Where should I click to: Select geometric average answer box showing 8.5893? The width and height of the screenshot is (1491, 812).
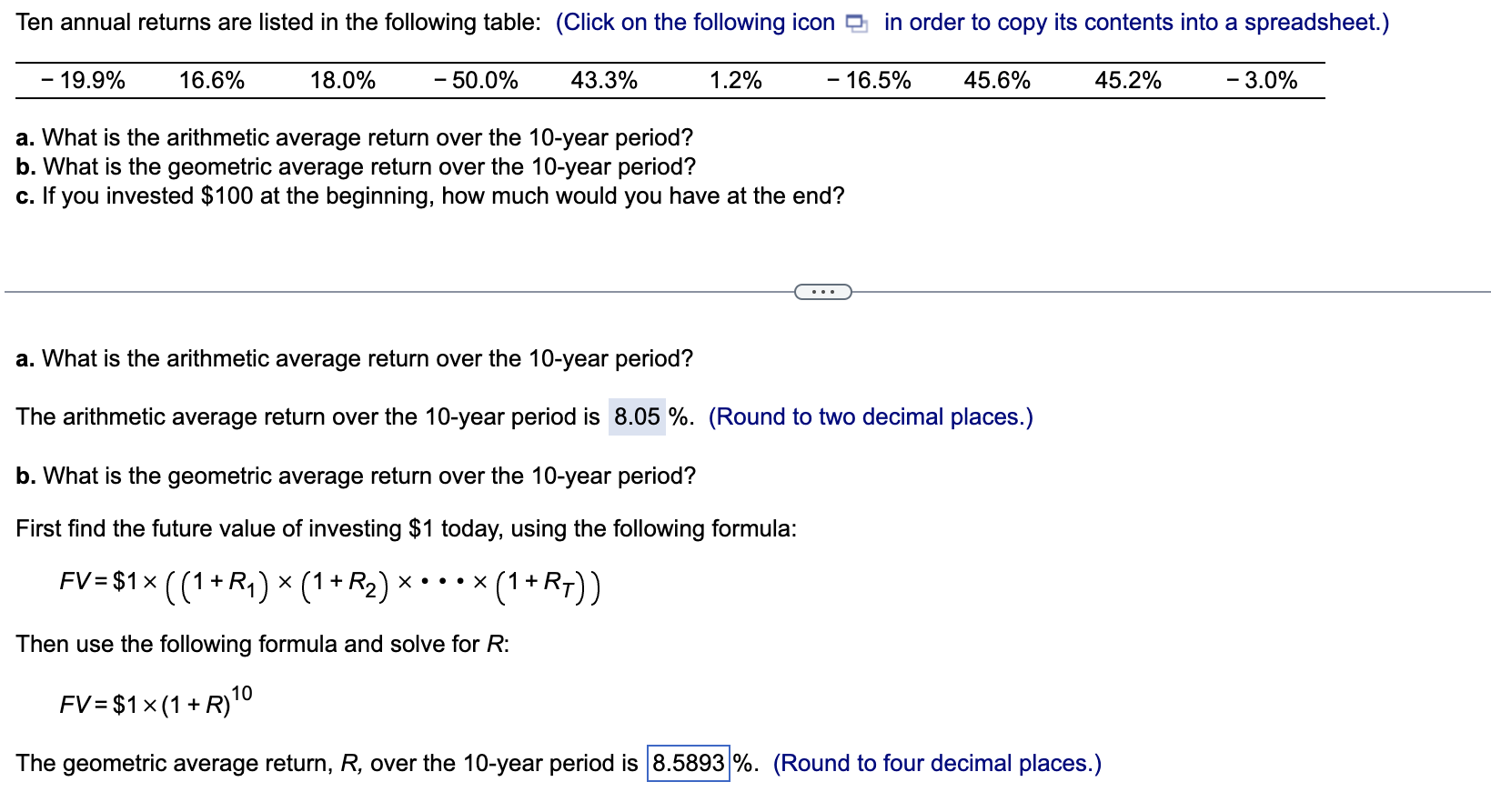[689, 764]
